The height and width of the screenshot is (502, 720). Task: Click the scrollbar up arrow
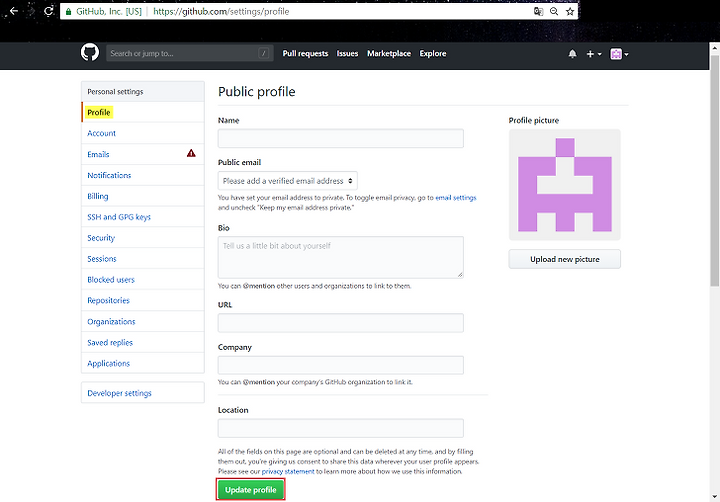click(x=714, y=48)
